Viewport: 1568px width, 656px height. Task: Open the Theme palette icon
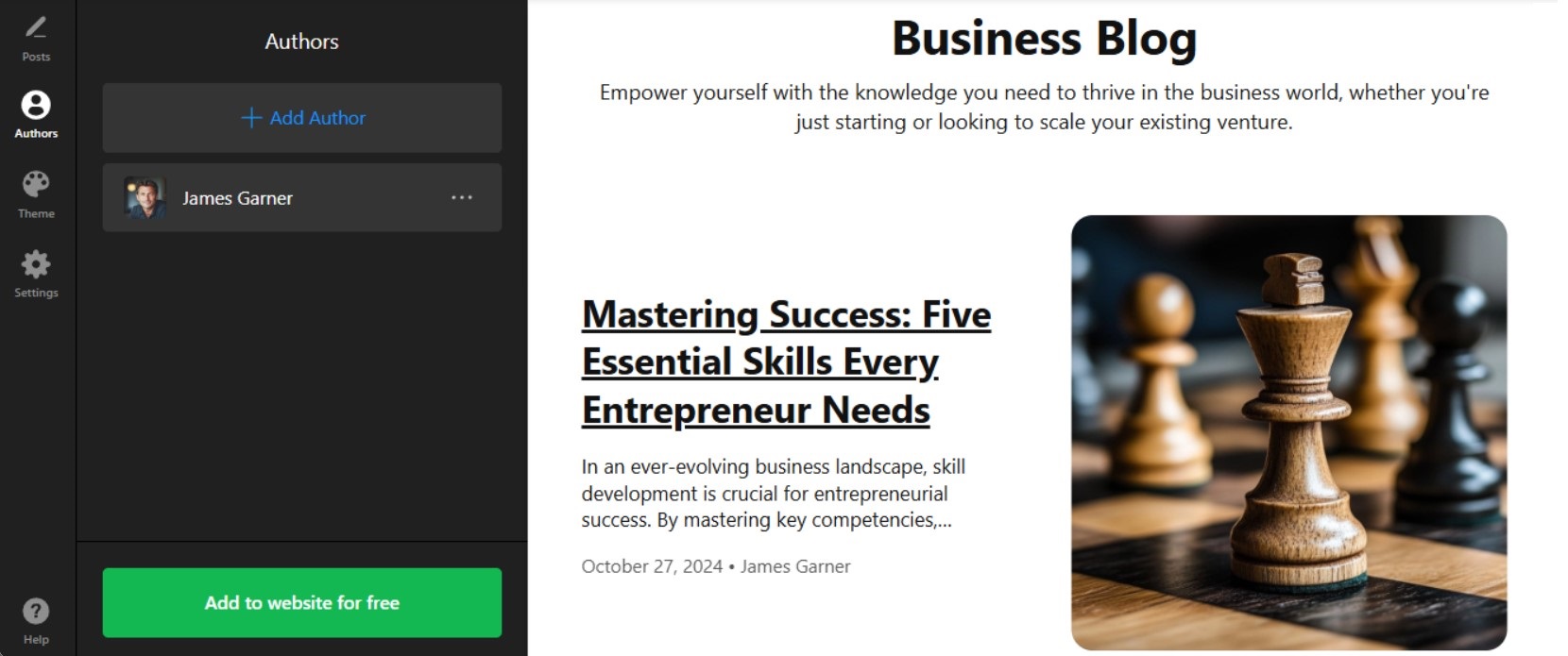pos(35,184)
